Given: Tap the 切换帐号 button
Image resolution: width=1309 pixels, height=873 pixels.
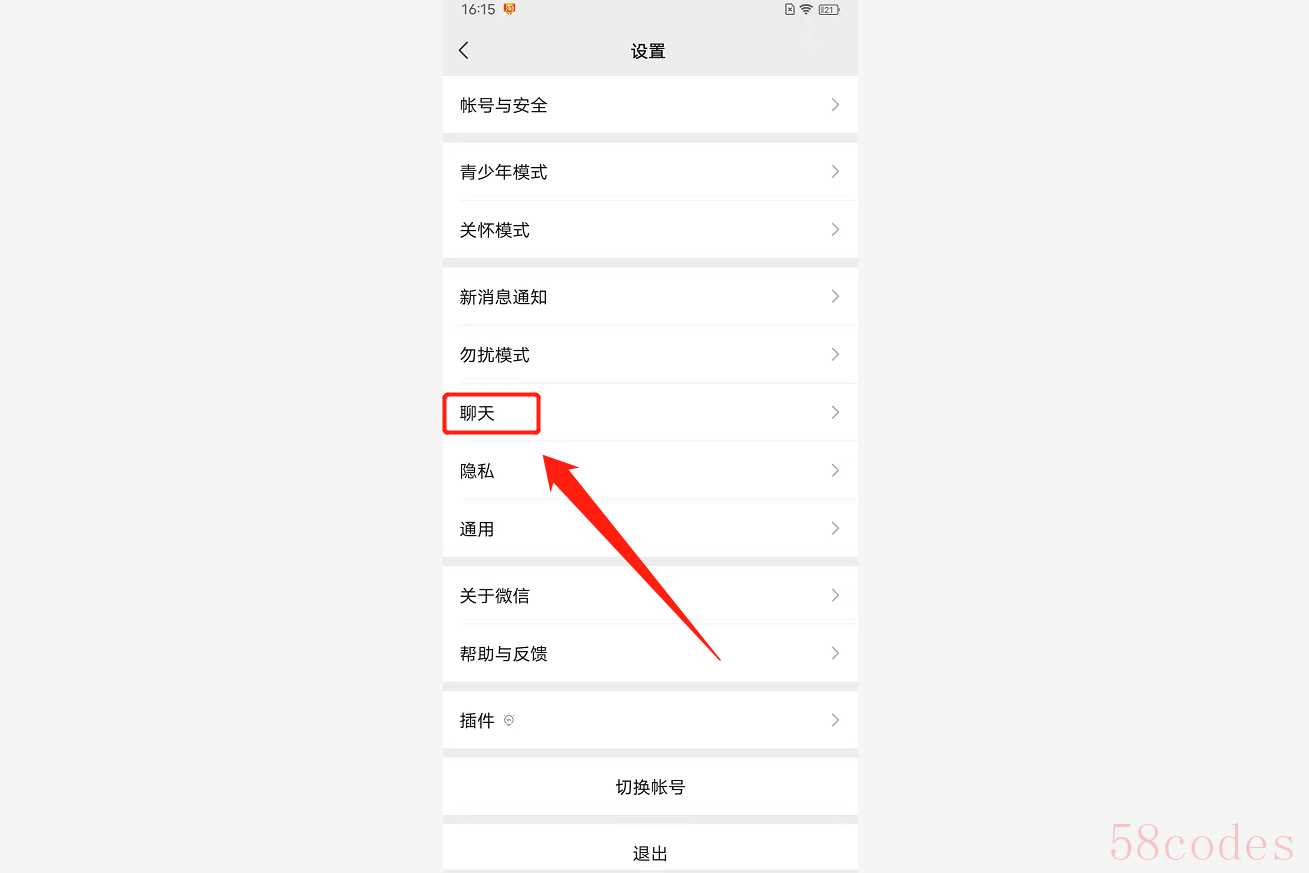Looking at the screenshot, I should [x=650, y=787].
